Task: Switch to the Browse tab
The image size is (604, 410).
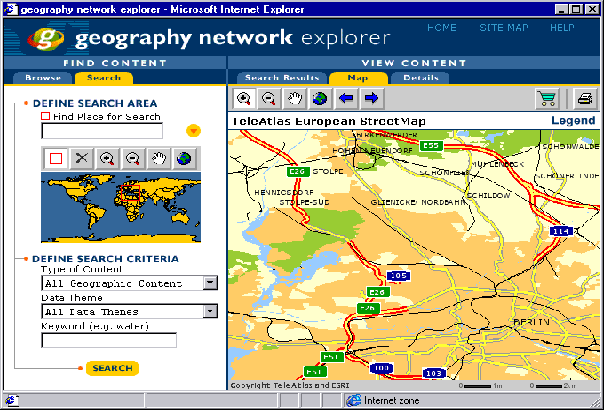Action: (x=43, y=78)
